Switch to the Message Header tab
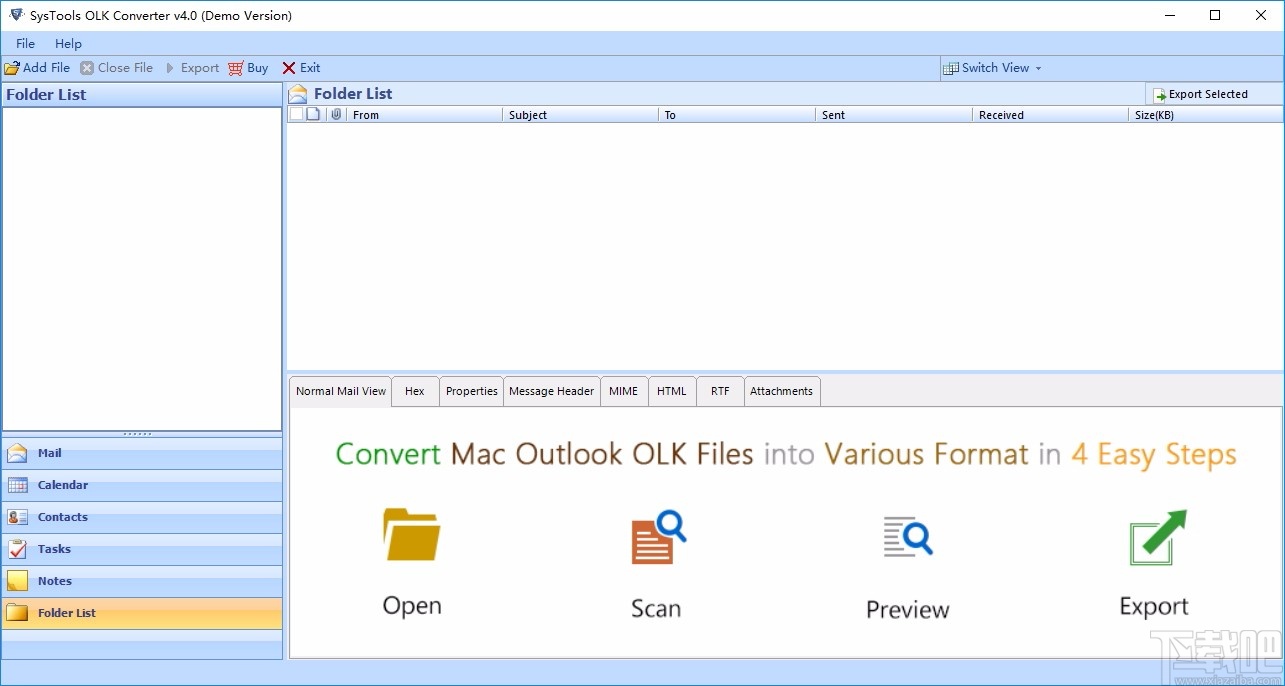The image size is (1285, 686). tap(551, 391)
